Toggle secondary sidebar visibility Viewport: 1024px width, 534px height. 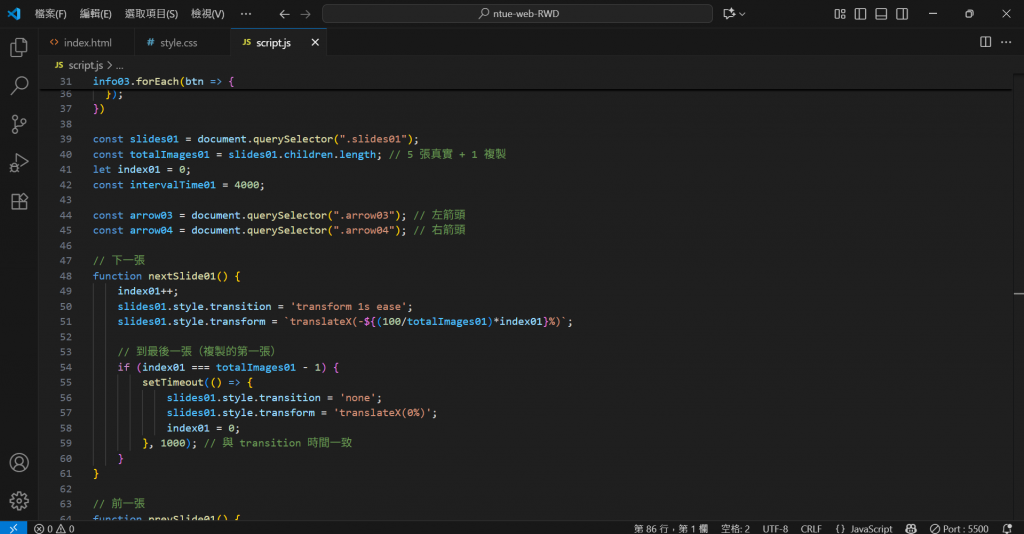tap(903, 14)
